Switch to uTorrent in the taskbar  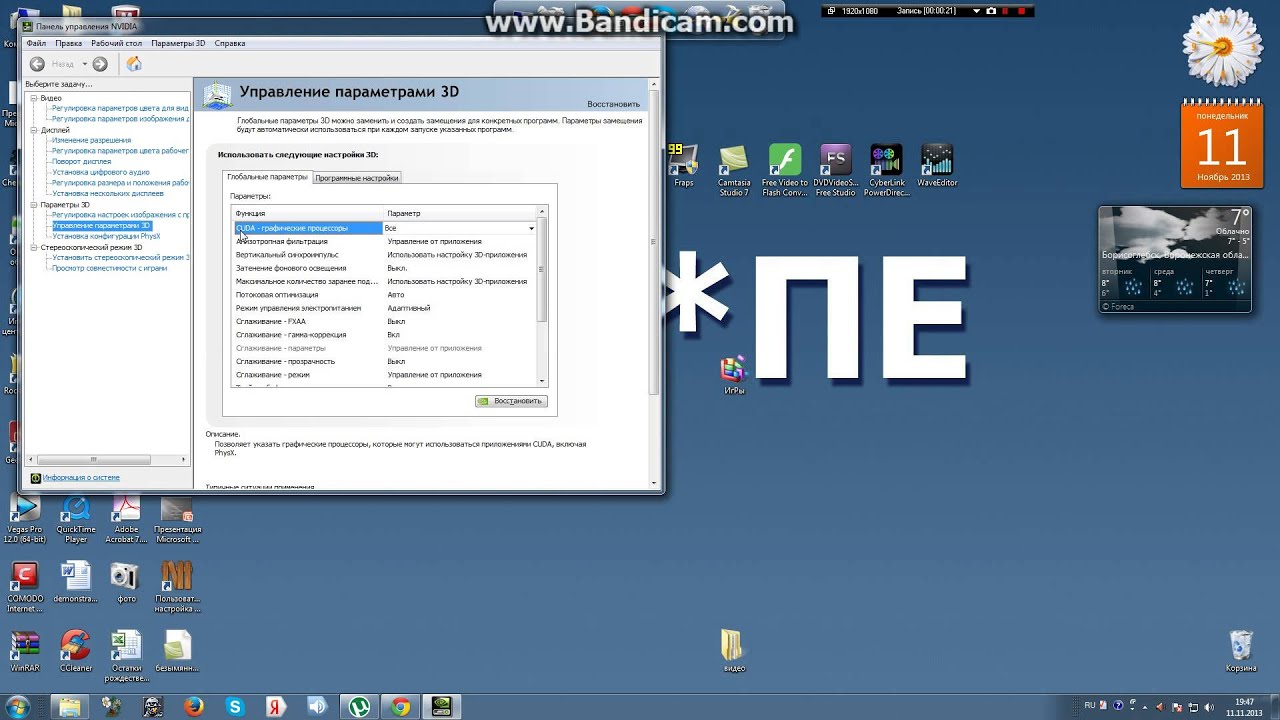click(x=358, y=707)
